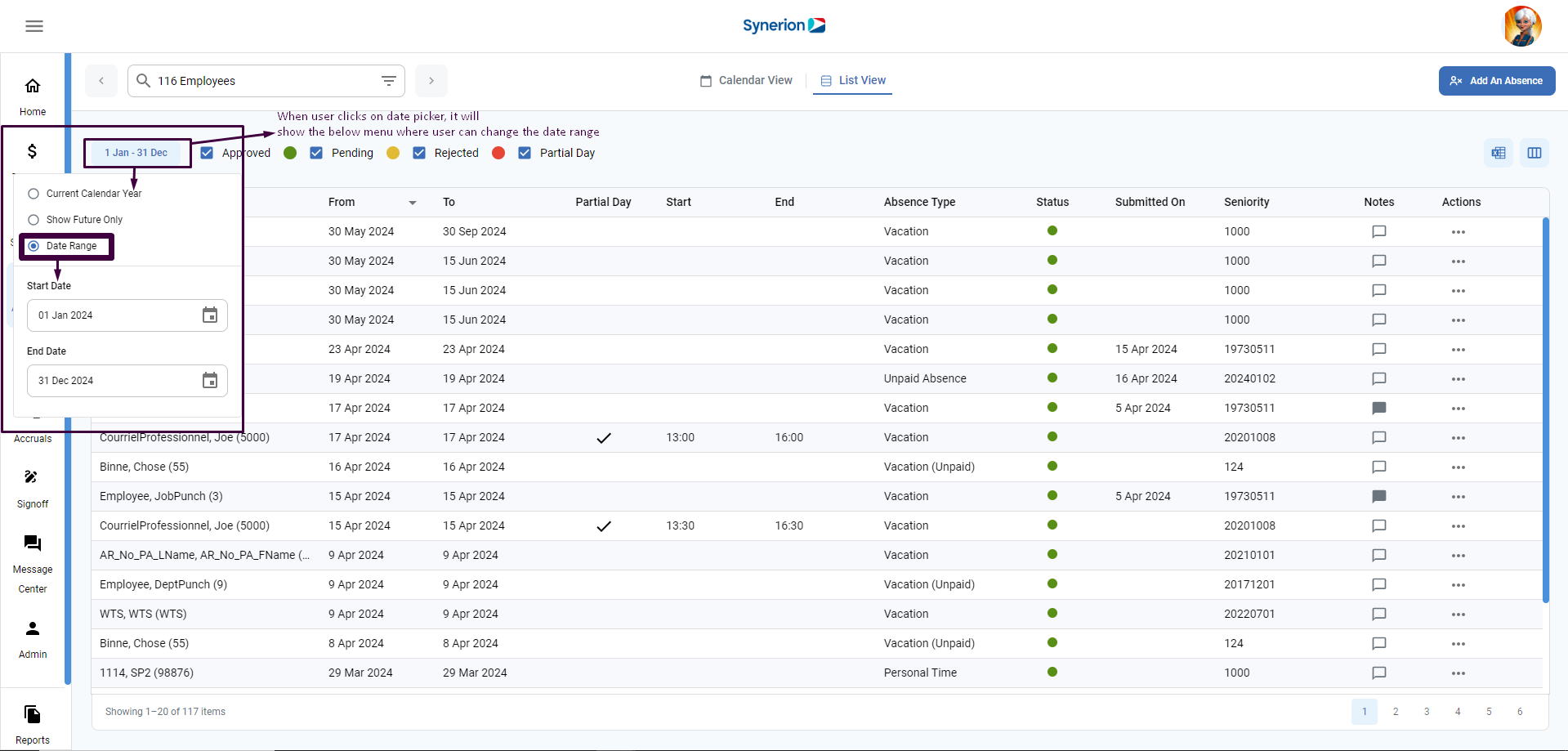Open actions menu for Binne, Chose 16 Apr row
Image resolution: width=1568 pixels, height=751 pixels.
pyautogui.click(x=1459, y=467)
